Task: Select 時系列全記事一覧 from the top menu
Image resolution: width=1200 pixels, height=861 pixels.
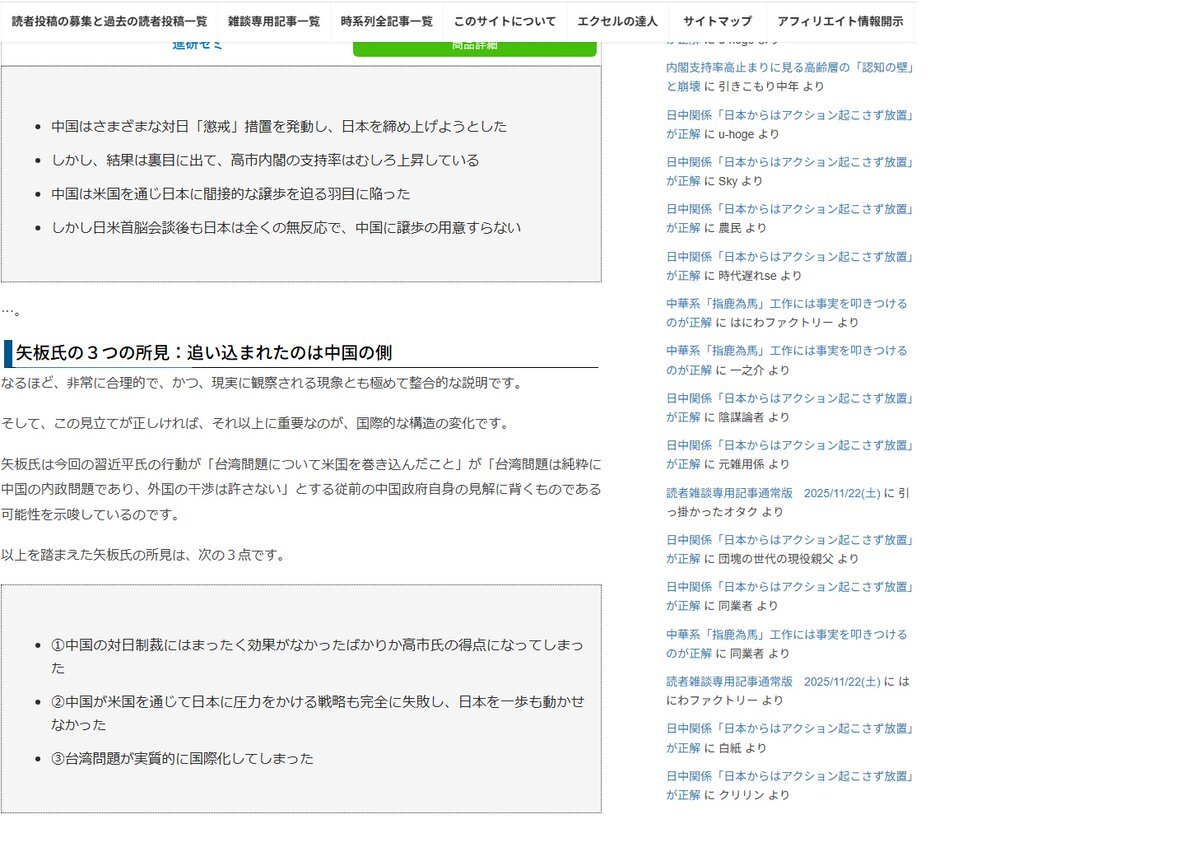Action: coord(386,21)
